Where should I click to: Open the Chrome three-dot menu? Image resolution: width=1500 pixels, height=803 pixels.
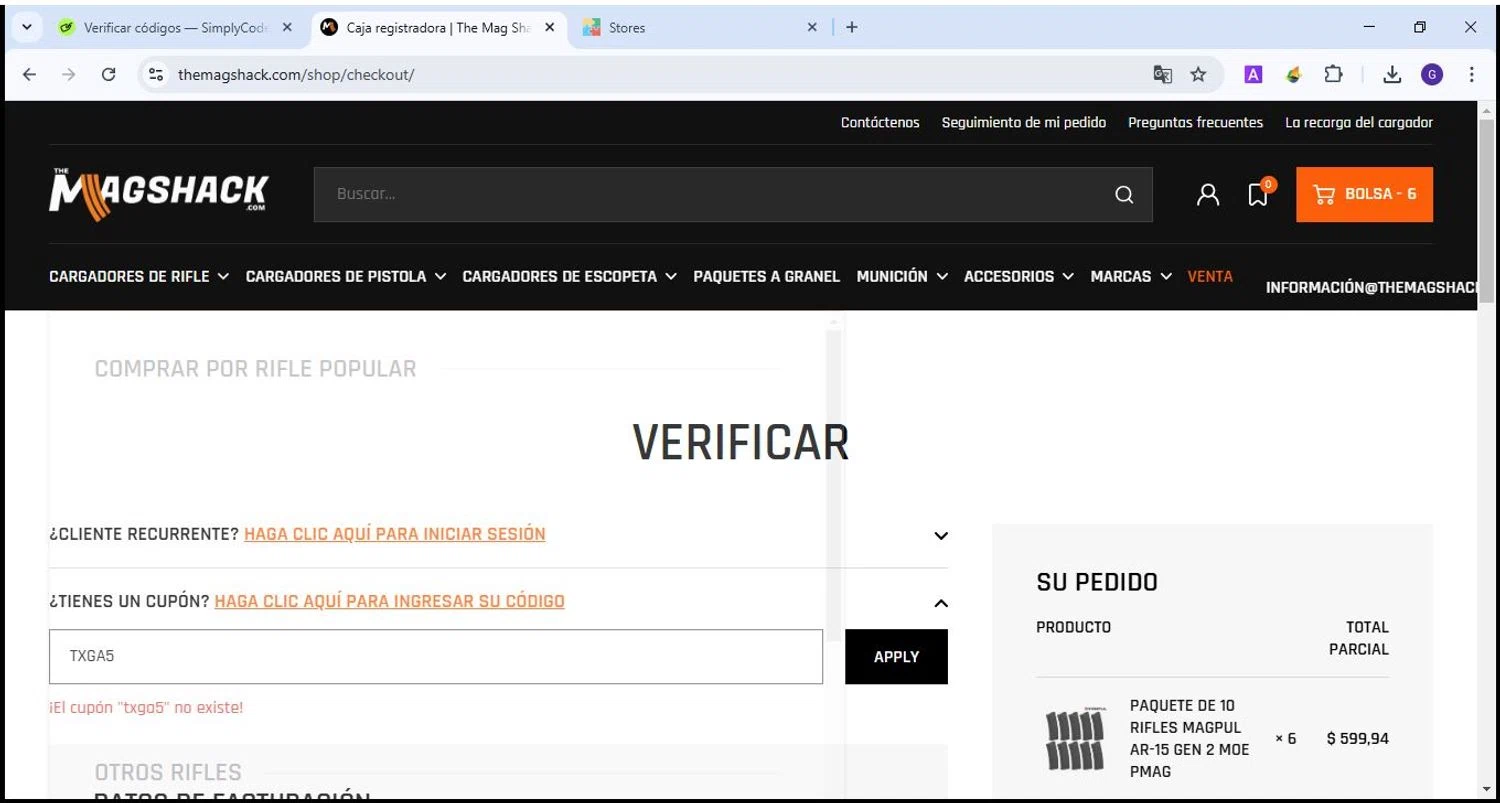[1471, 74]
